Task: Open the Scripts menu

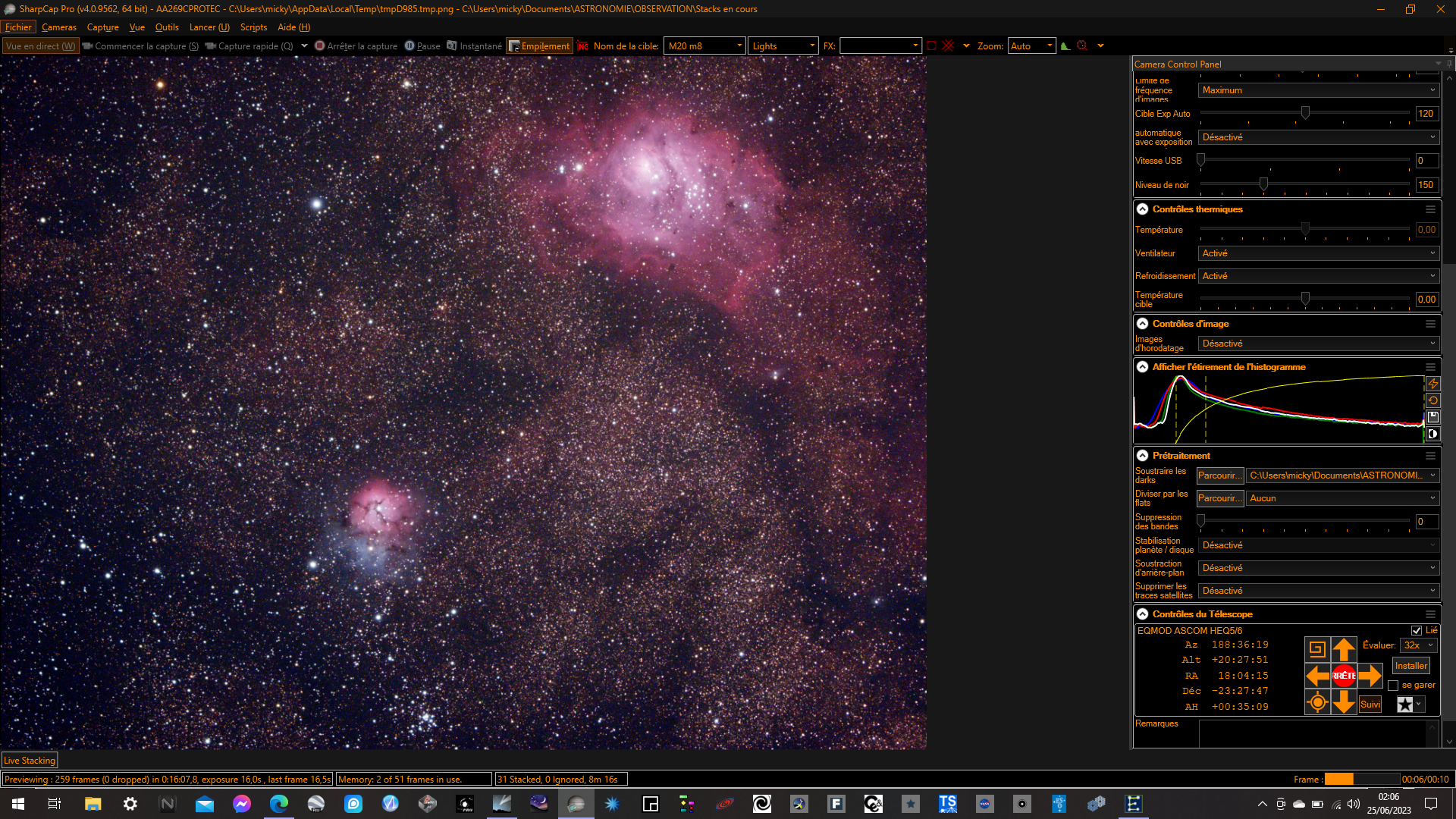Action: pyautogui.click(x=253, y=27)
